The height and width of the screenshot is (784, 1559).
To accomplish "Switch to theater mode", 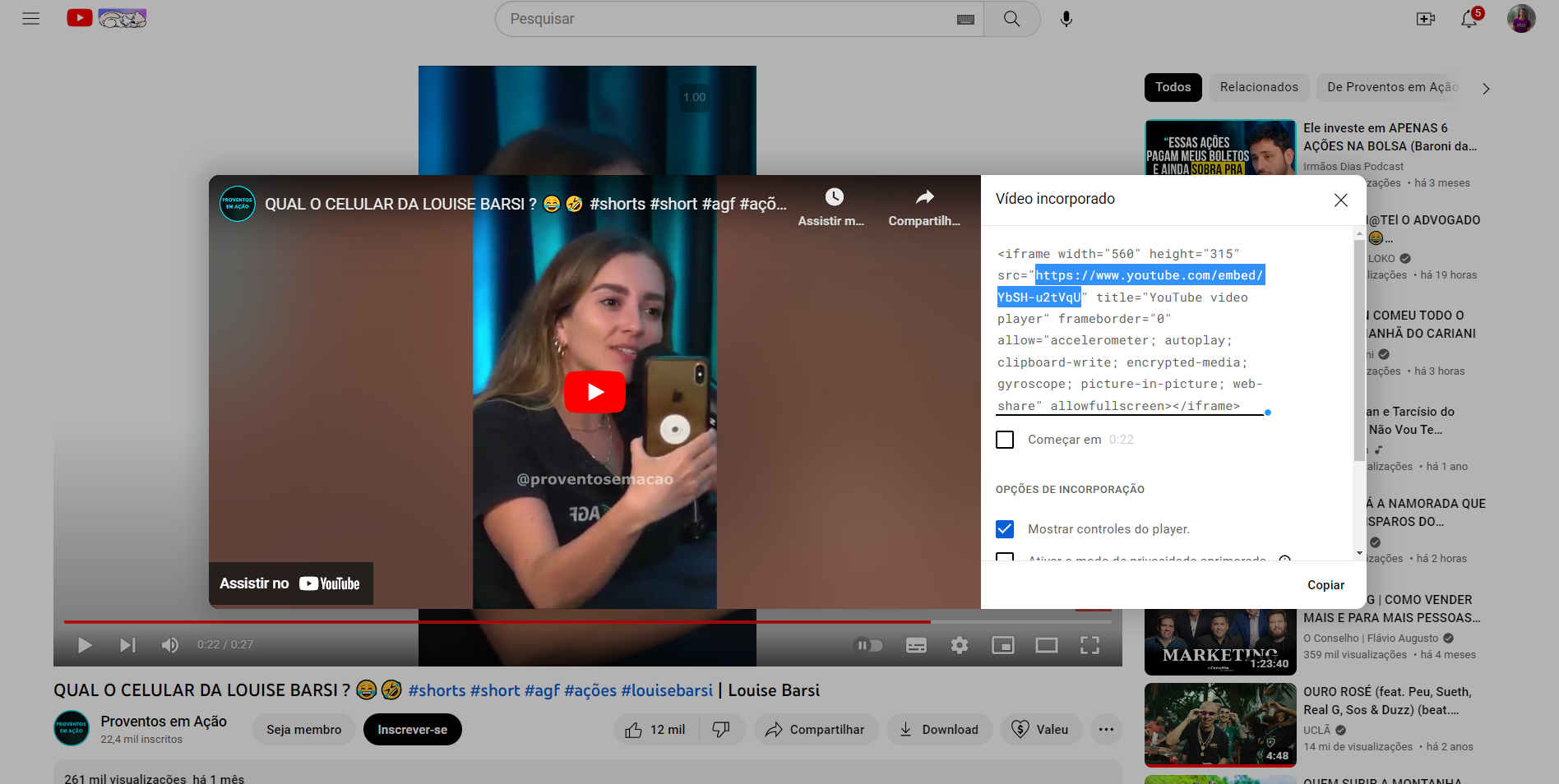I will (x=1047, y=645).
